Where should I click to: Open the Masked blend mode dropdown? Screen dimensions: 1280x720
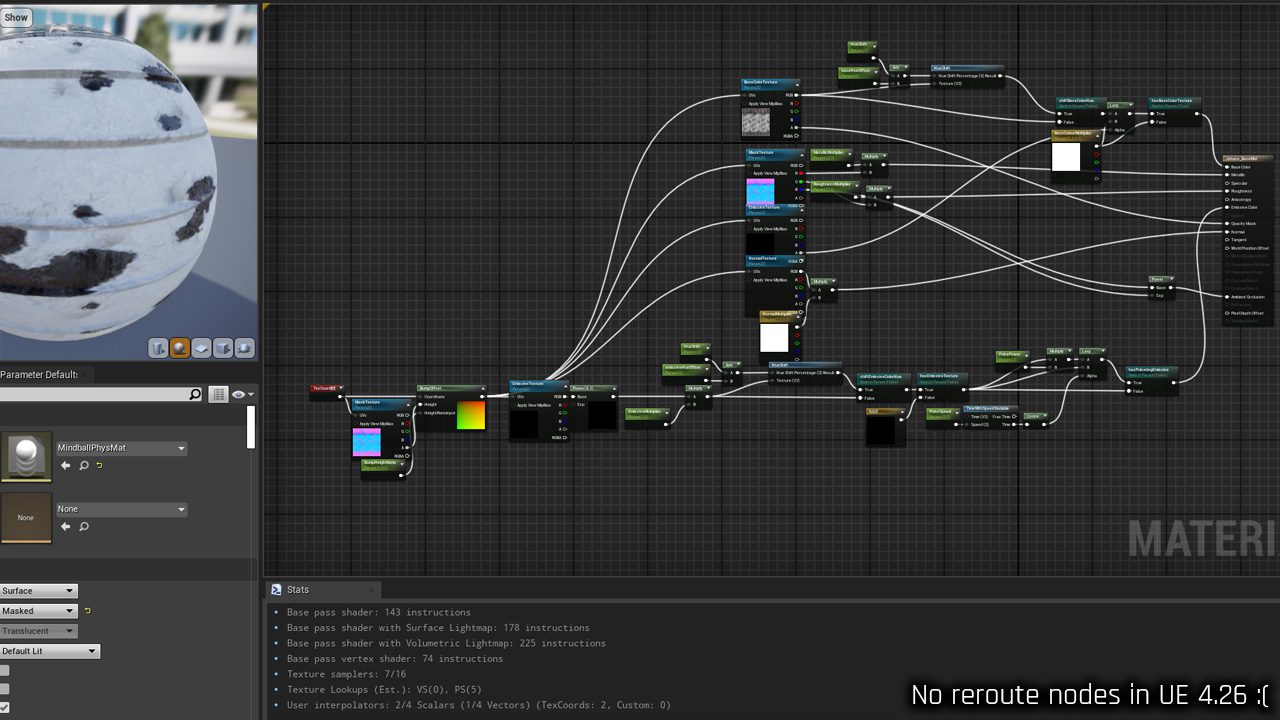pos(38,611)
